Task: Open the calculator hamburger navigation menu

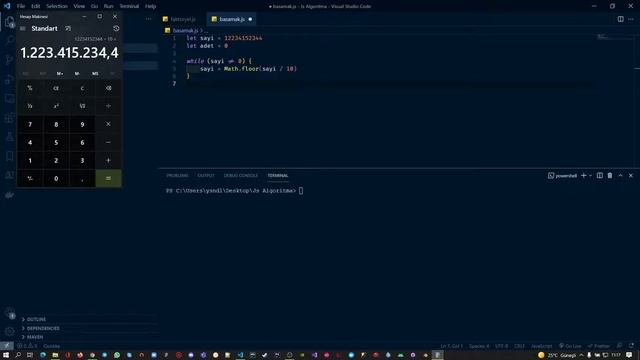Action: tap(23, 29)
